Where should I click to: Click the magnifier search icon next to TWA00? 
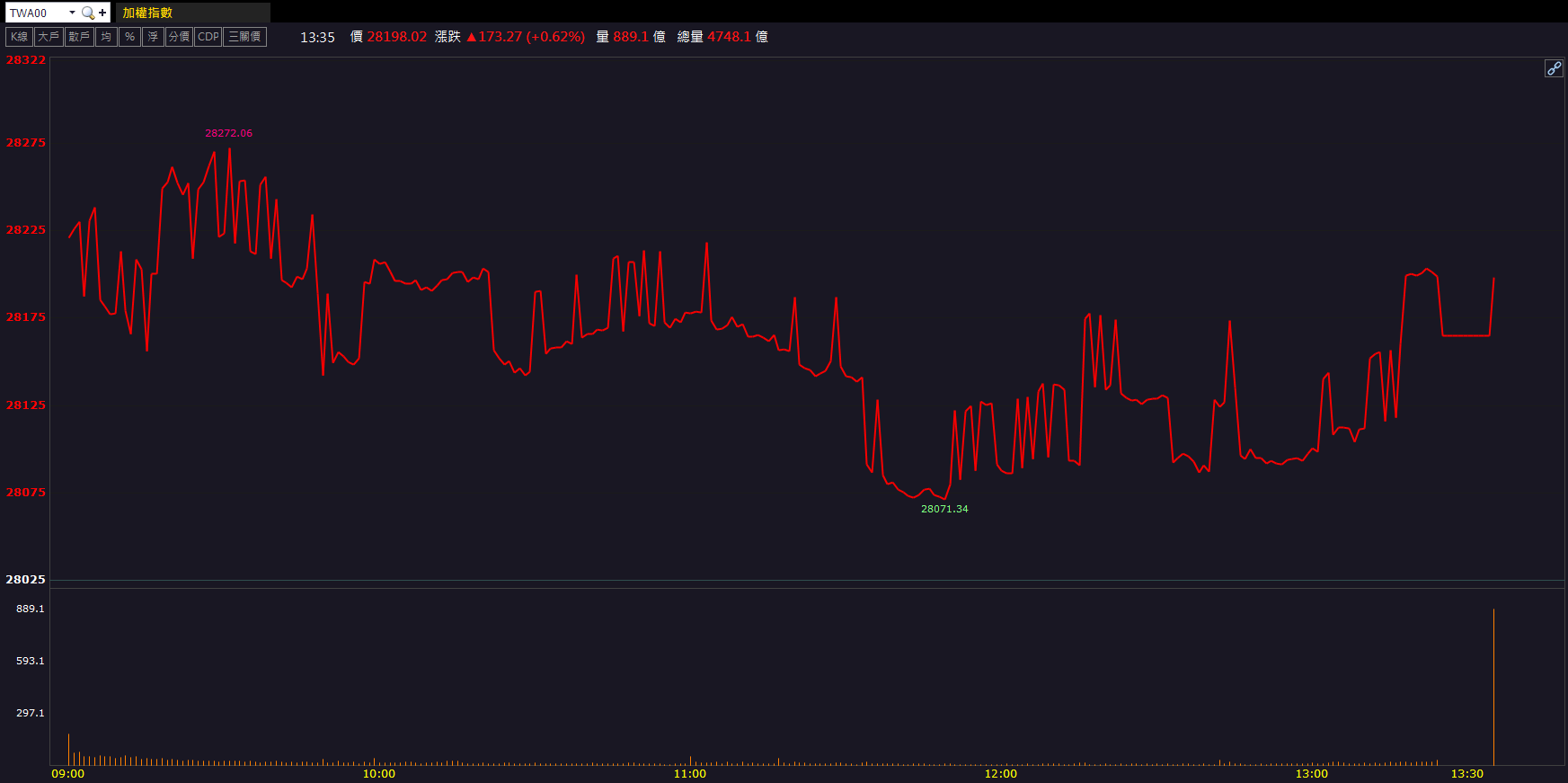(x=87, y=13)
